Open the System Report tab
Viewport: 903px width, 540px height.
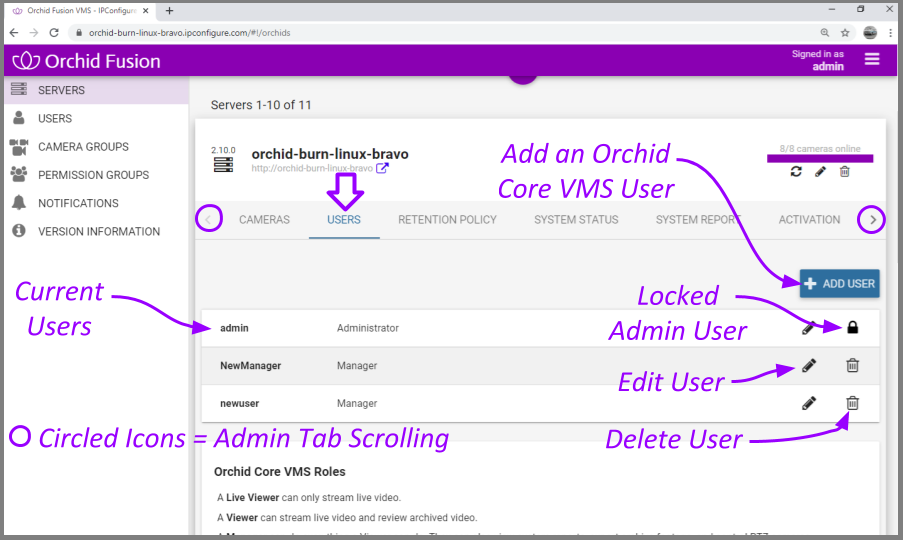point(699,219)
